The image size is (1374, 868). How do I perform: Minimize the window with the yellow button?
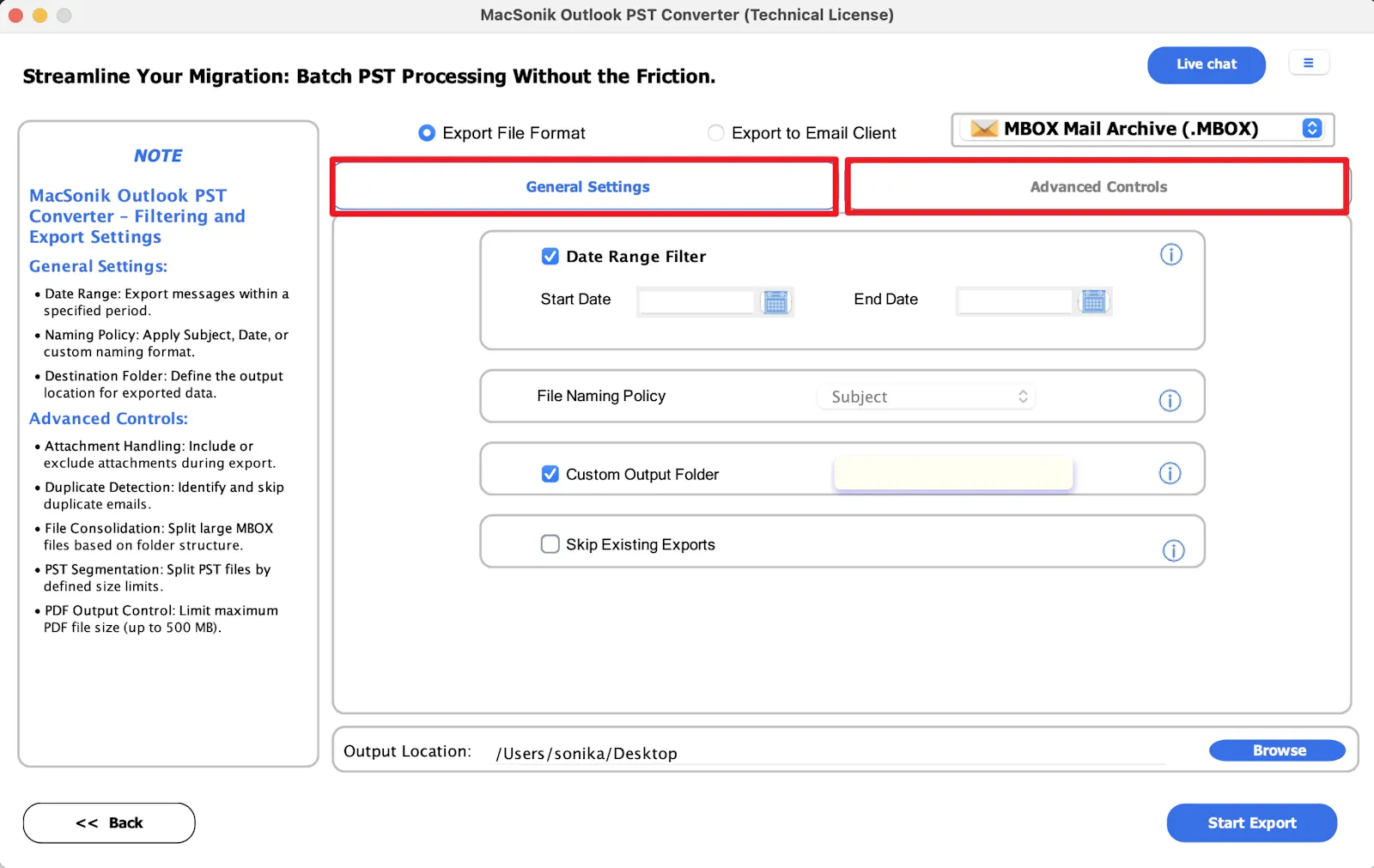tap(40, 15)
